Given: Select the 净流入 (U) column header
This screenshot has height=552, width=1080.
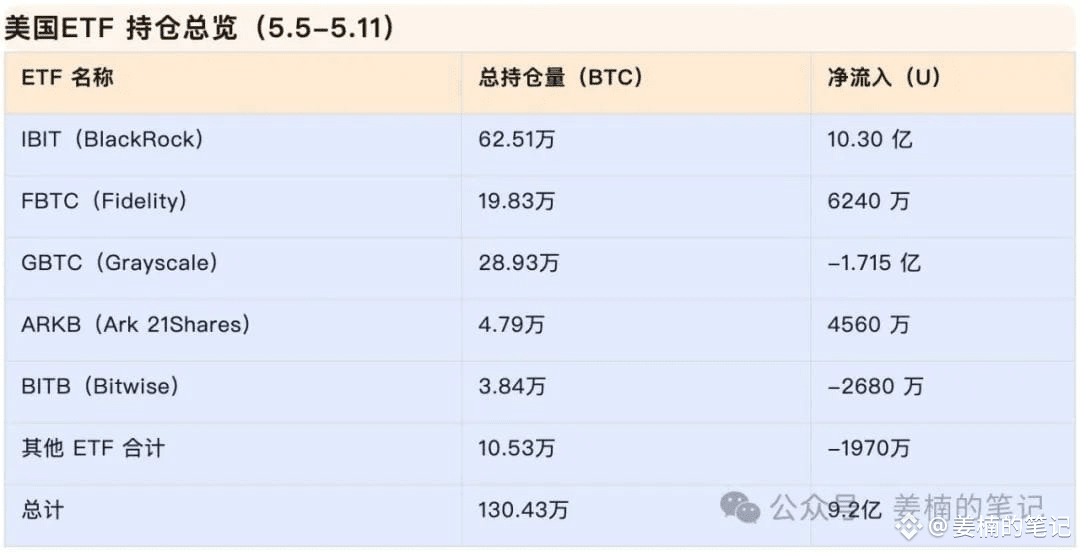Looking at the screenshot, I should click(884, 78).
